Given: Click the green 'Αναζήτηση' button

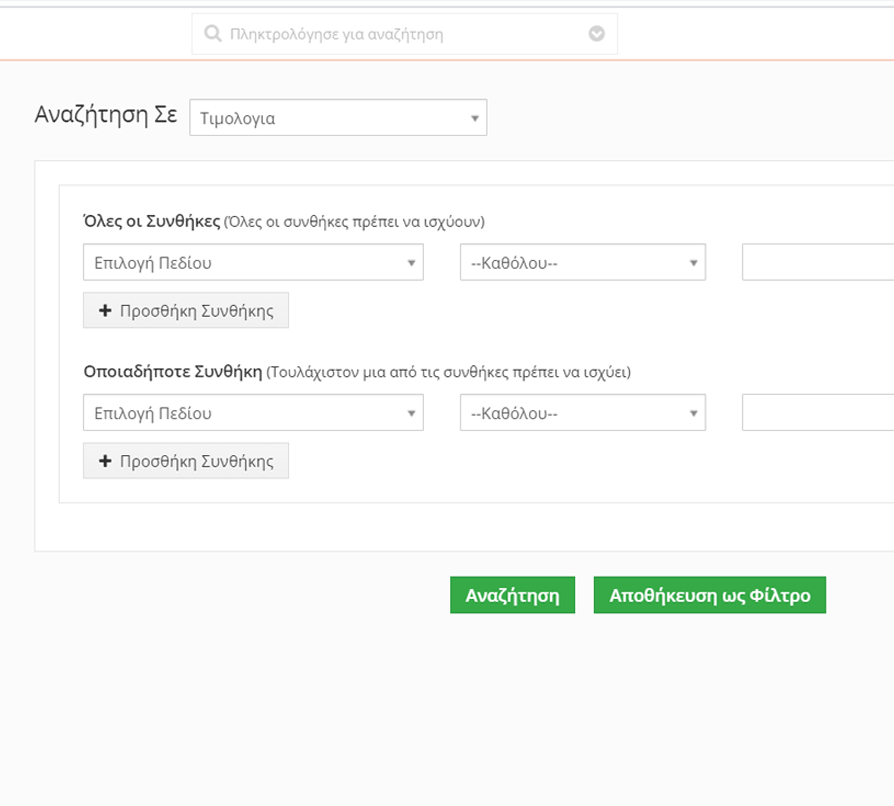Looking at the screenshot, I should click(513, 595).
